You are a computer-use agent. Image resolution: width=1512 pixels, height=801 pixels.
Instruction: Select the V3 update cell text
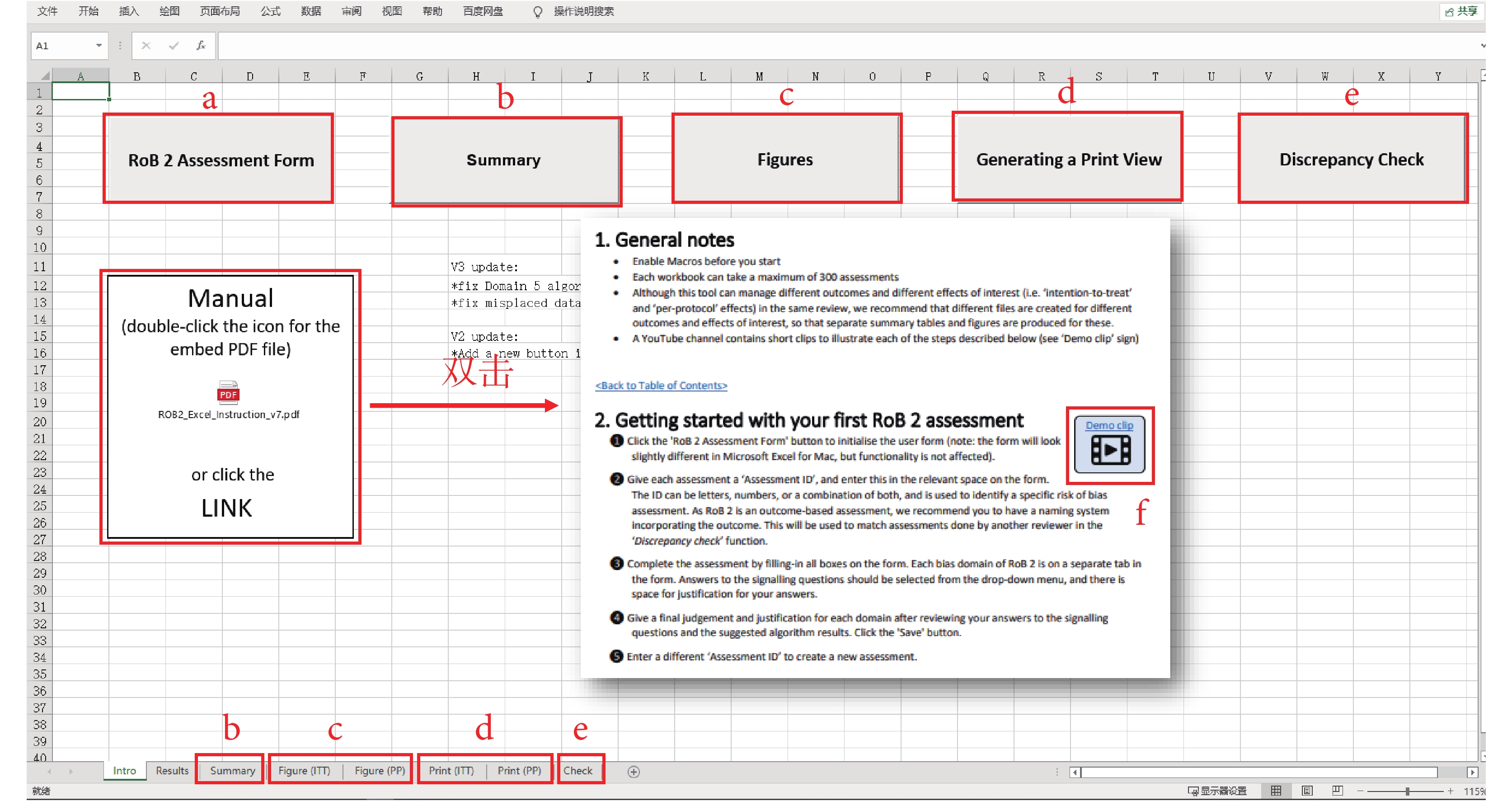click(484, 267)
